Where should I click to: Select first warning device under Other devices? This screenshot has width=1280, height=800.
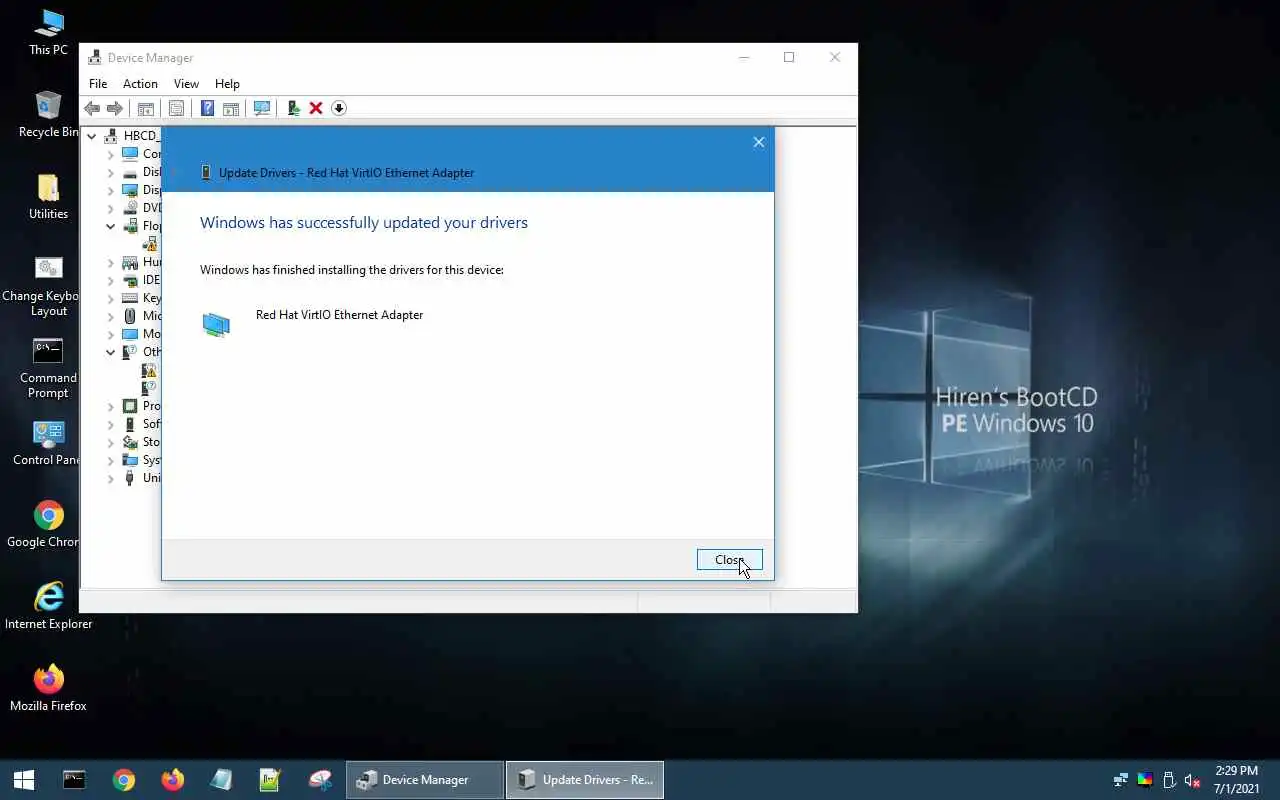150,370
